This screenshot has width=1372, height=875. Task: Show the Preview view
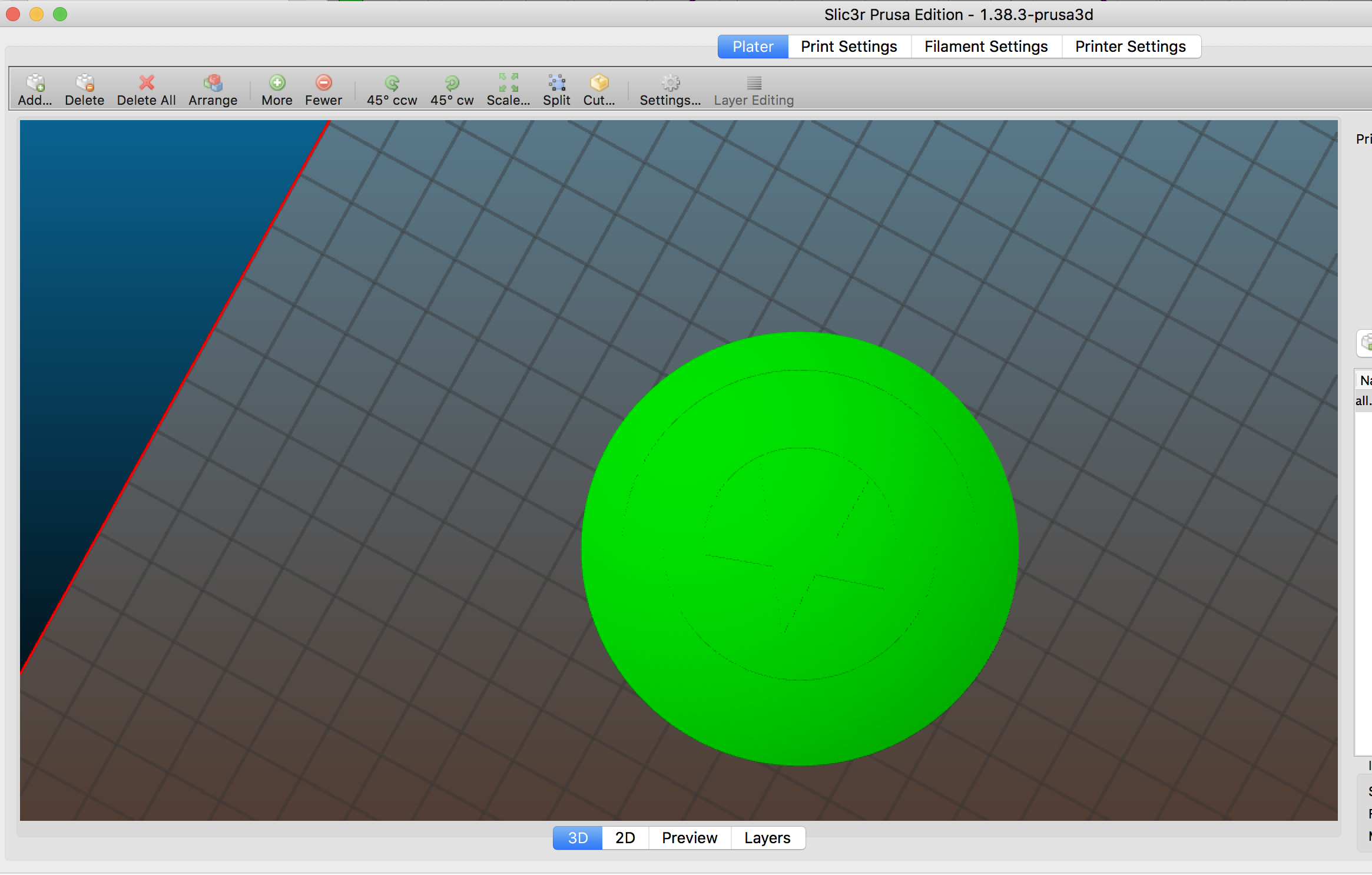689,837
